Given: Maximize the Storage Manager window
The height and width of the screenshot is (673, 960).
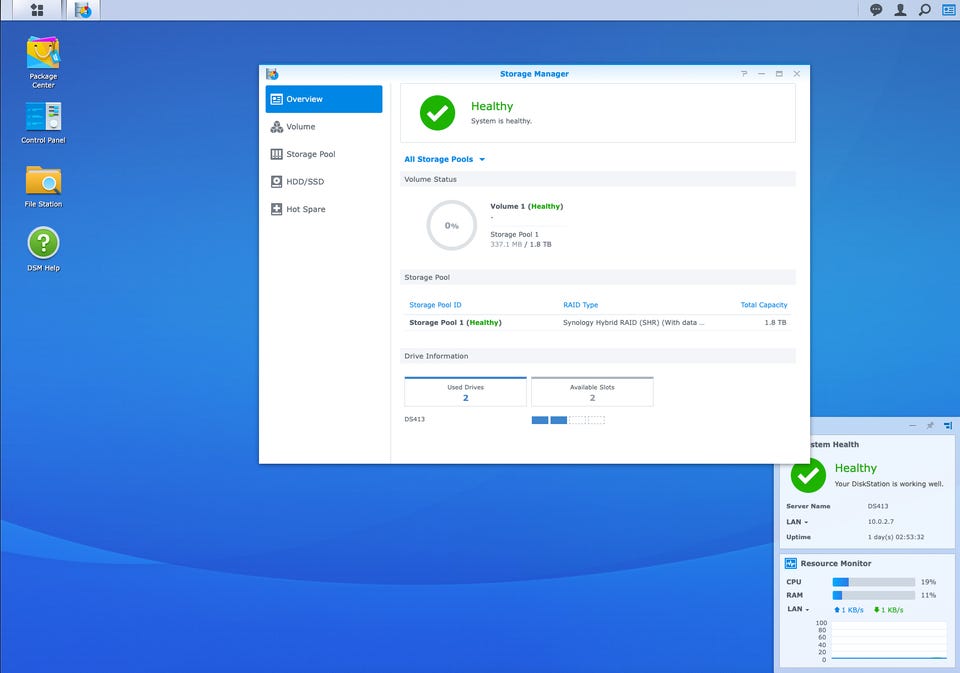Looking at the screenshot, I should (x=779, y=73).
